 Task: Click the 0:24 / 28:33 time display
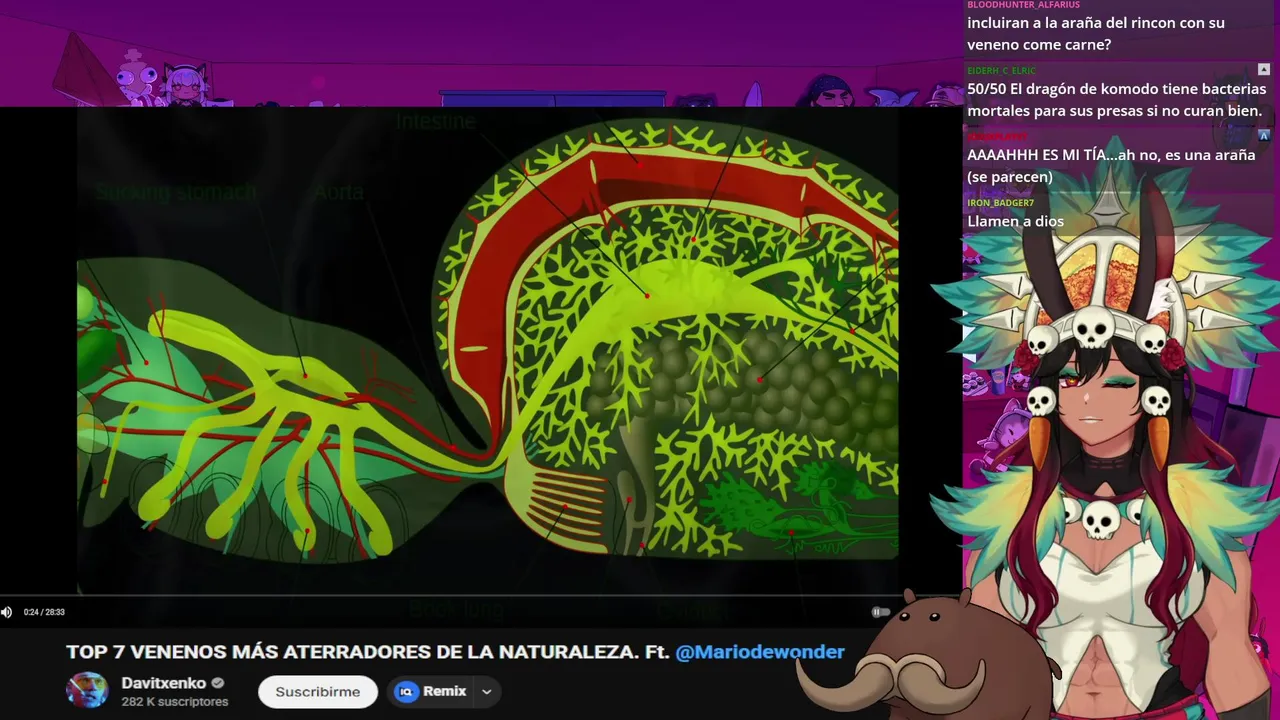pos(44,612)
